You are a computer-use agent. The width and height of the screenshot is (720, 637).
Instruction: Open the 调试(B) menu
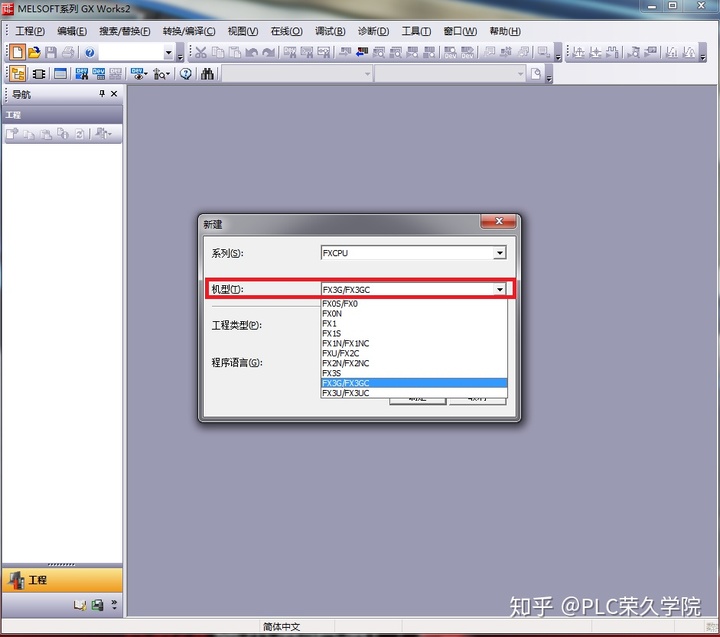point(330,31)
